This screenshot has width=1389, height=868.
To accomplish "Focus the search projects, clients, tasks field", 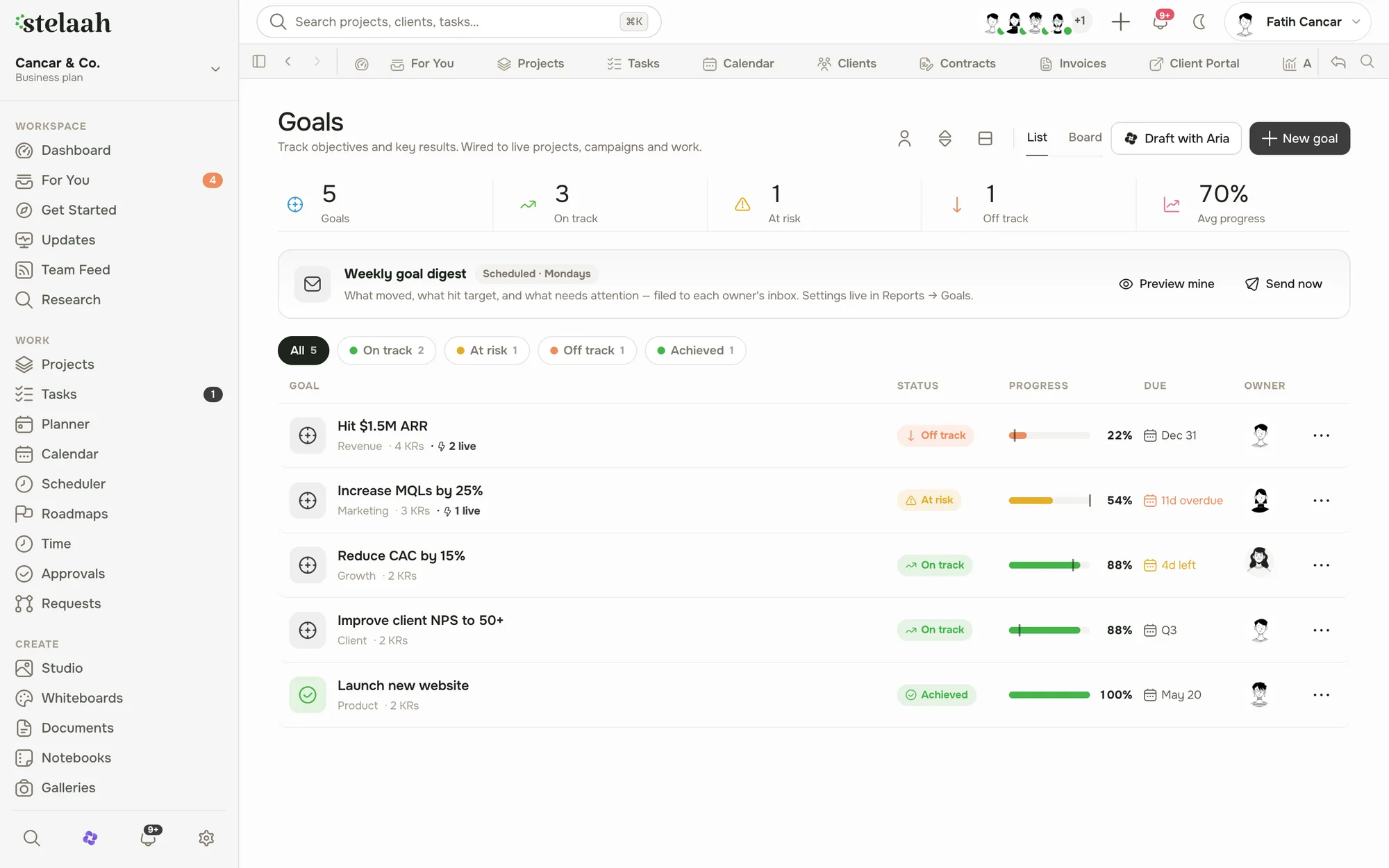I will click(x=458, y=22).
